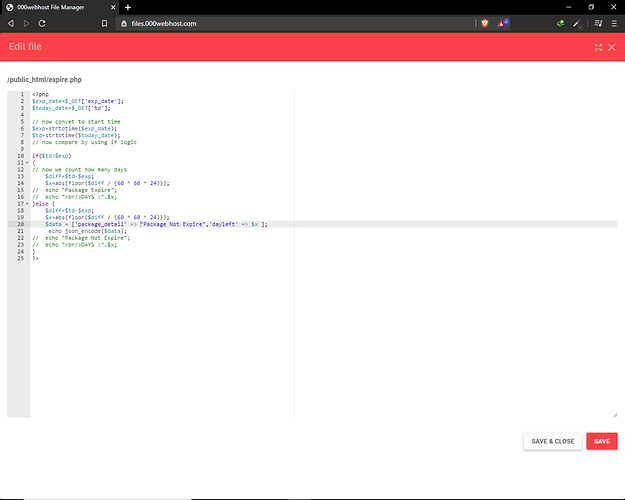Click 'echo json_encode($data);' on line 21

(x=88, y=231)
